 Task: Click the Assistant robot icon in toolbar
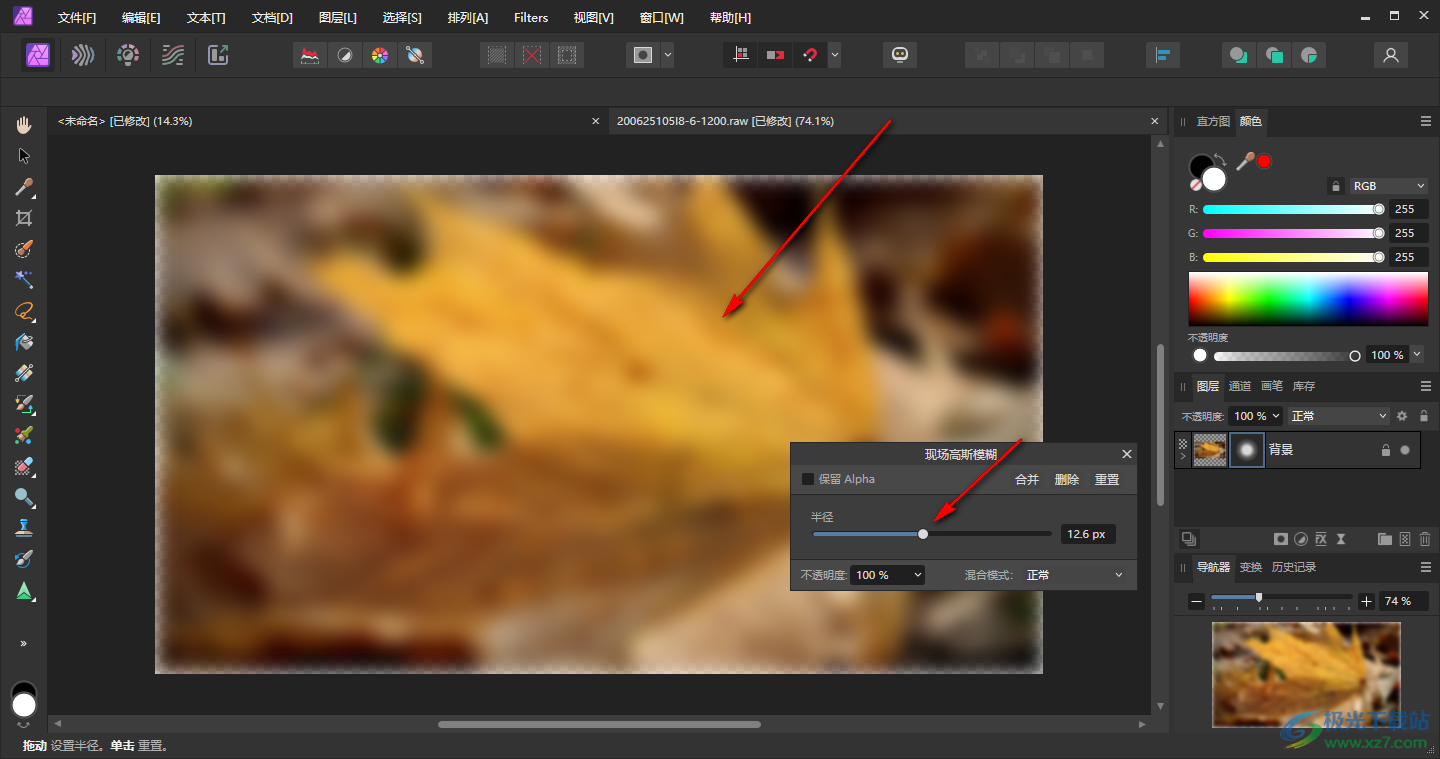(900, 55)
